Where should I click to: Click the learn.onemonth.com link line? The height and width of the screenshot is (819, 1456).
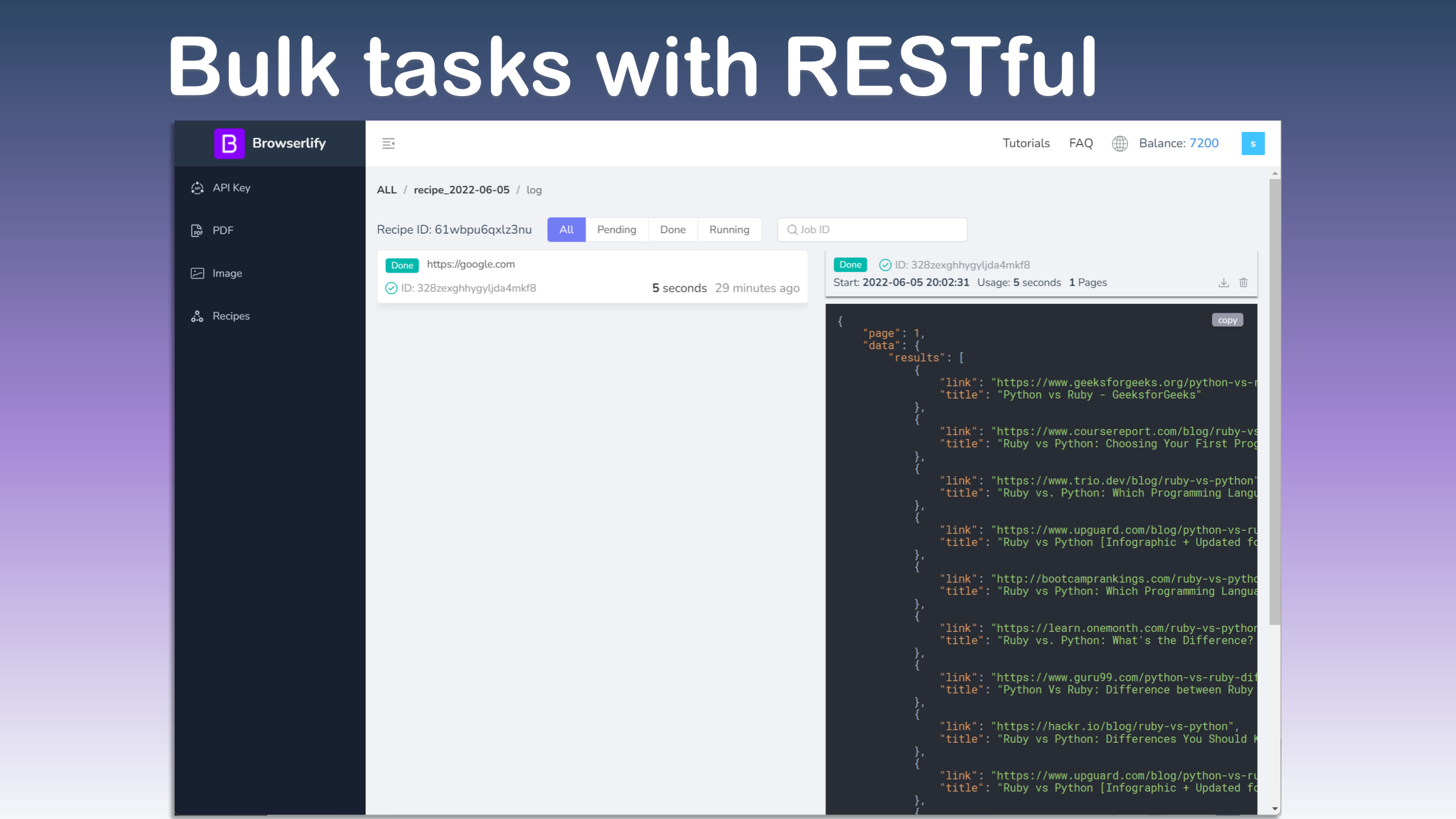(1098, 628)
